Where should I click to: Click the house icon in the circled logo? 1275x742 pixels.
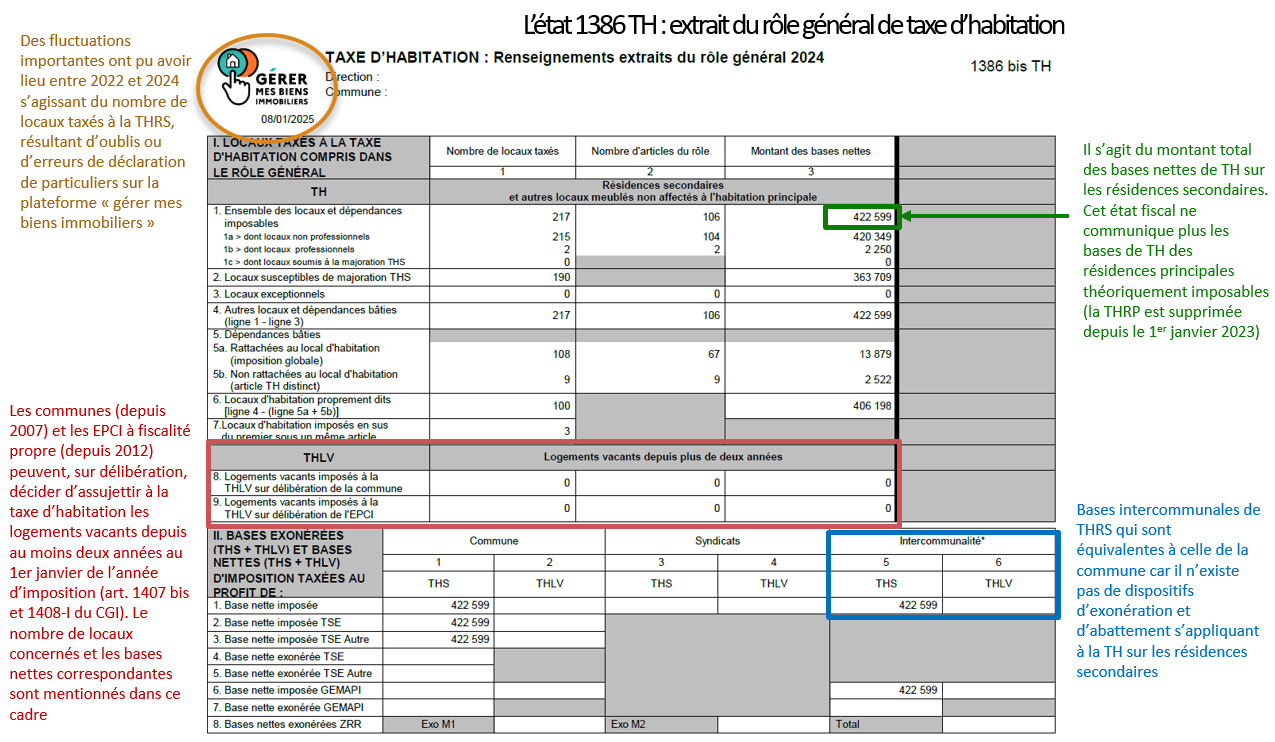pyautogui.click(x=232, y=61)
